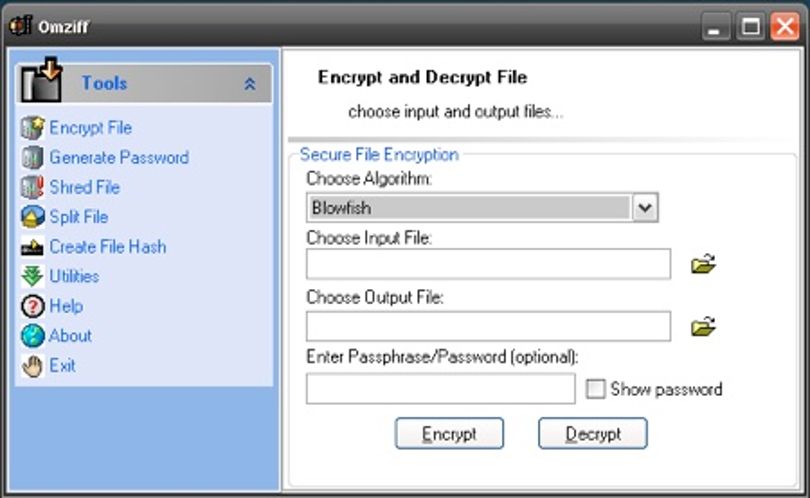Click the green Utilities arrow icon
This screenshot has height=498, width=810.
click(32, 276)
